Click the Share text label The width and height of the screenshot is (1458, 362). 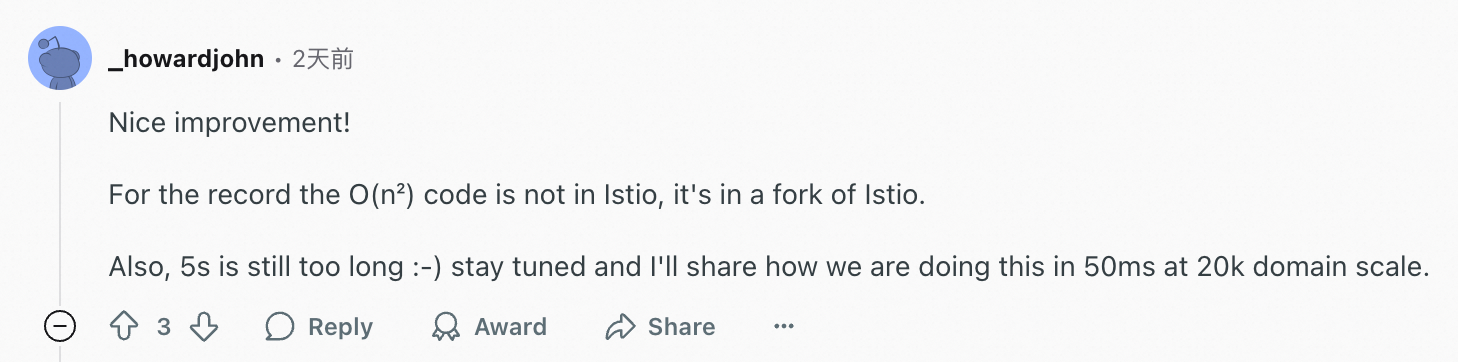[682, 327]
